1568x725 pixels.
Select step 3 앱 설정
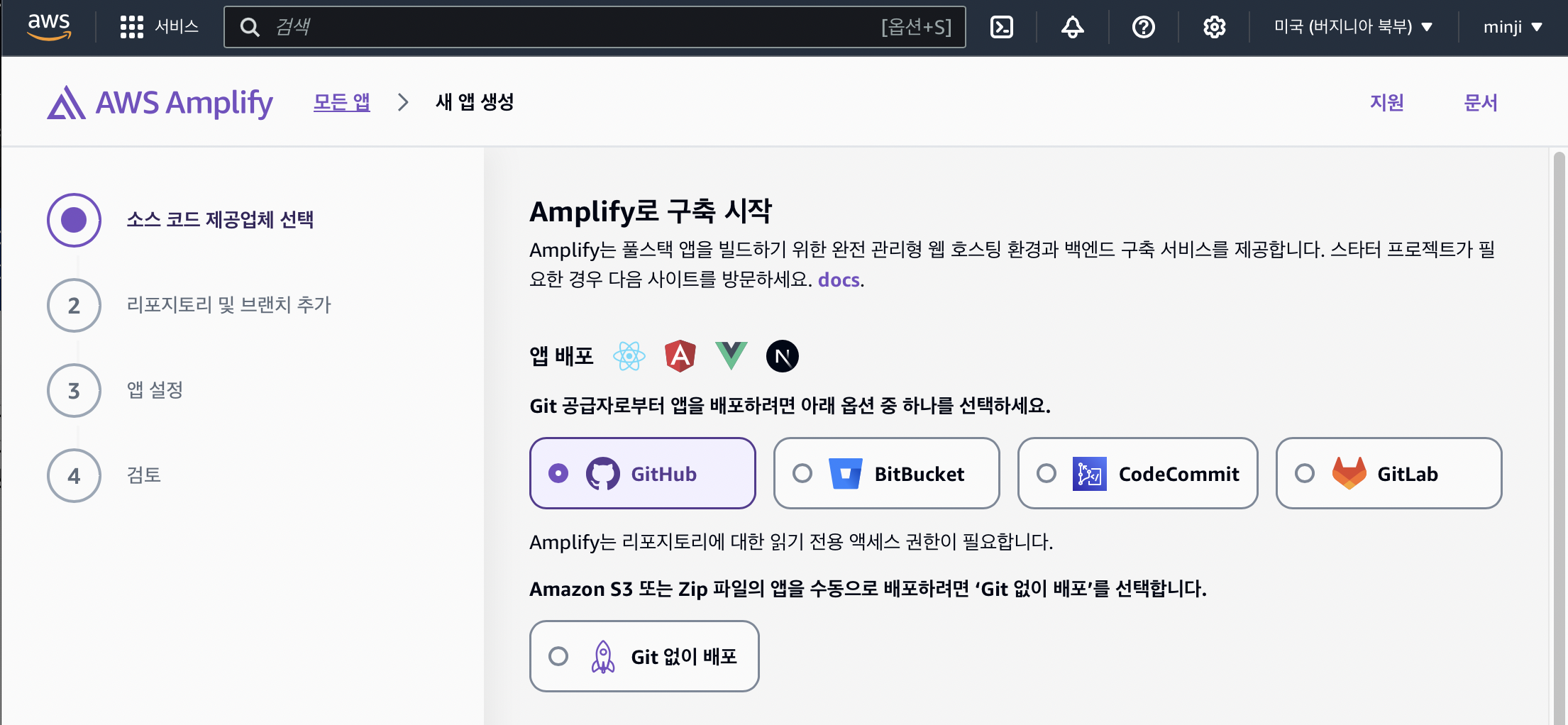(155, 390)
